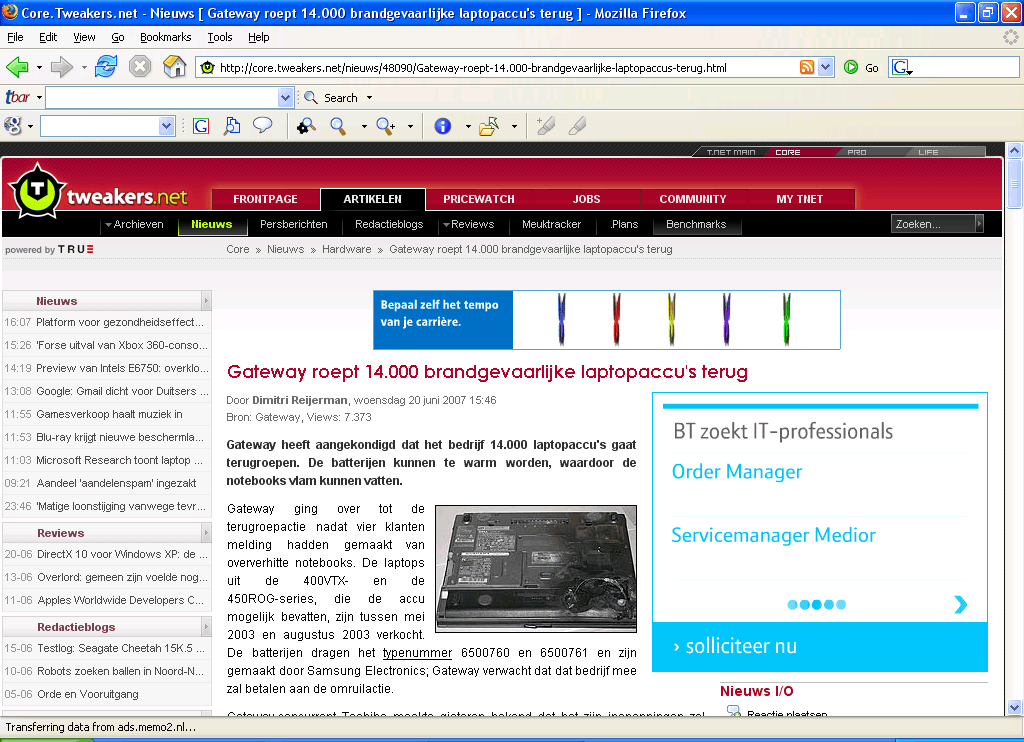Click the folder with flag icon
The height and width of the screenshot is (742, 1024).
(489, 125)
